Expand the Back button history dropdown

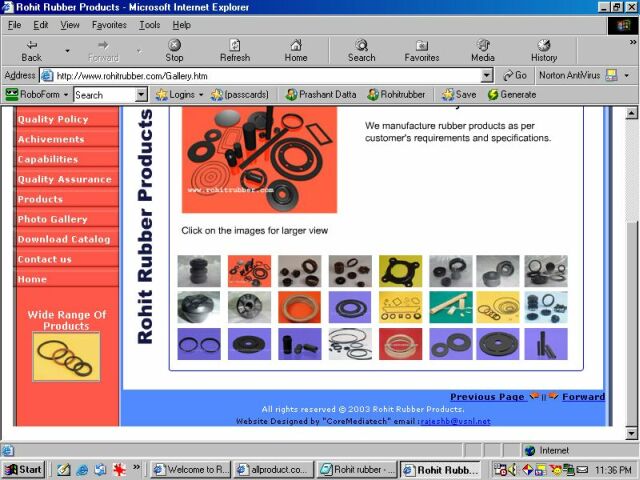coord(67,51)
